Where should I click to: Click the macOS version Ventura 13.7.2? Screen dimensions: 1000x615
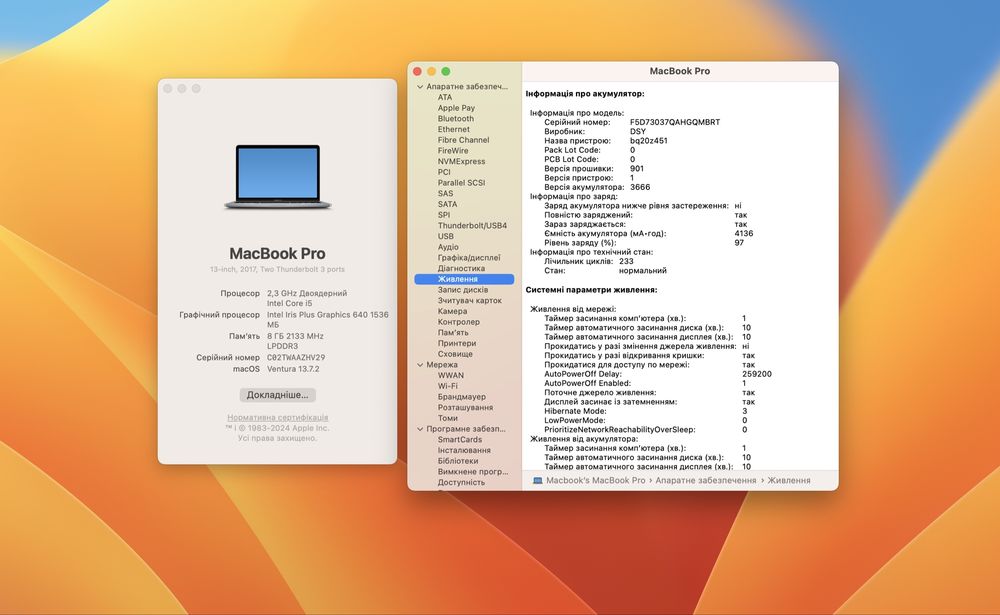[293, 369]
